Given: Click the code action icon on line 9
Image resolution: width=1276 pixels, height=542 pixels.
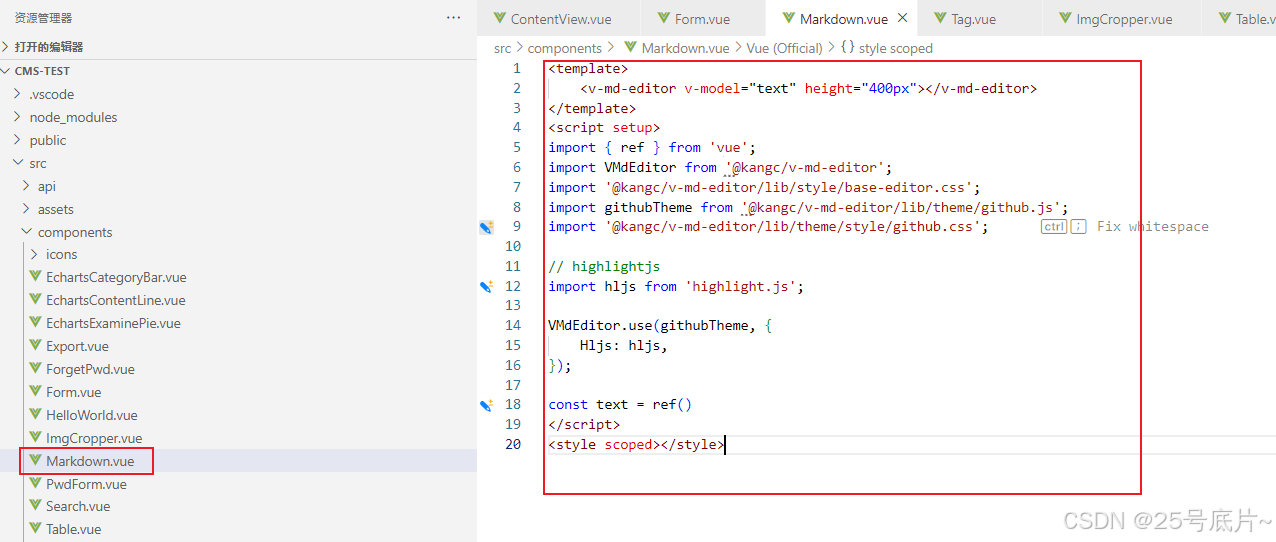Looking at the screenshot, I should (486, 227).
